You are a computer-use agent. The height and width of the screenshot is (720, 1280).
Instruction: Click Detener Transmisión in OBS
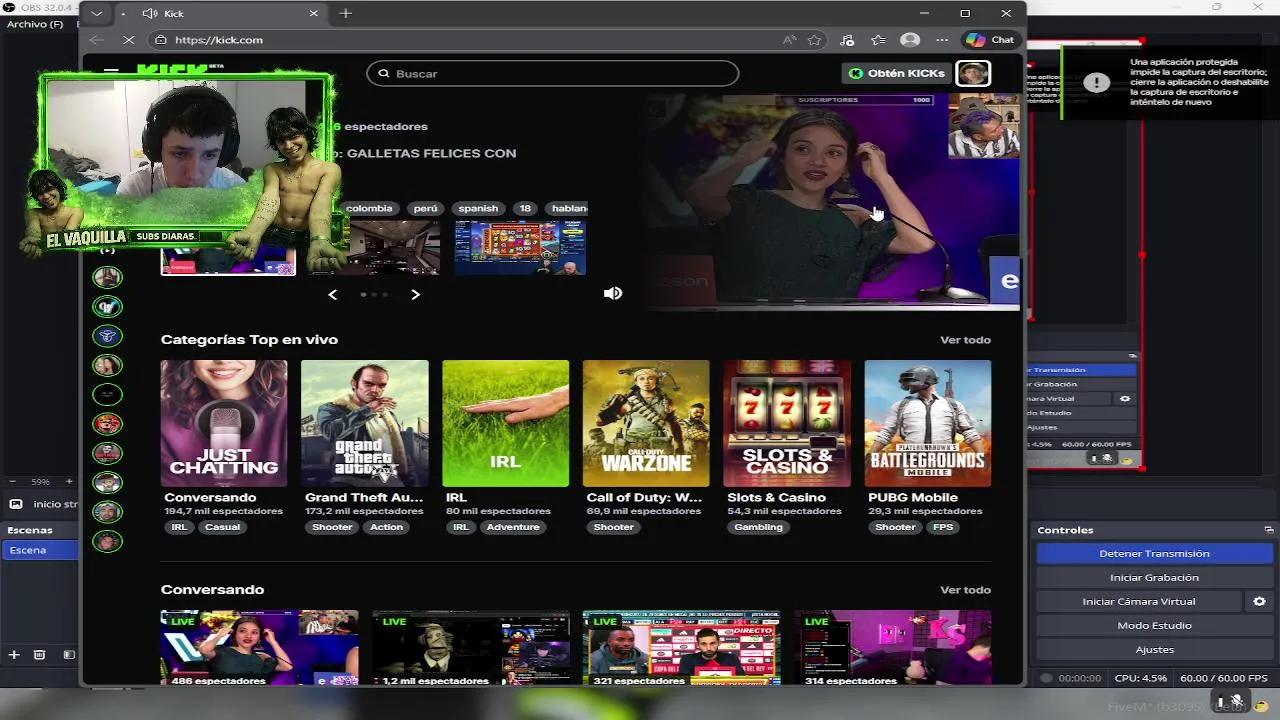click(1154, 553)
